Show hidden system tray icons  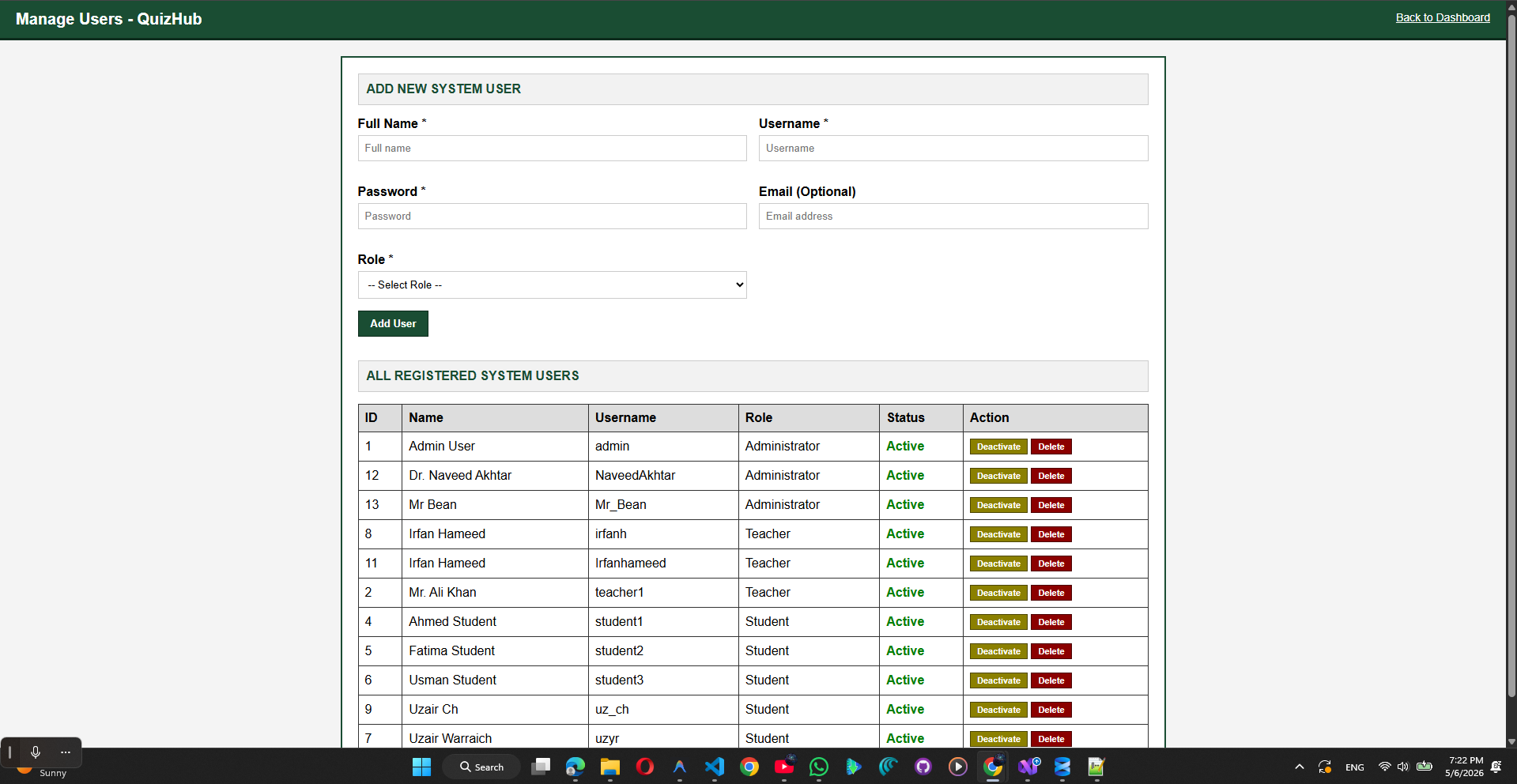tap(1299, 767)
